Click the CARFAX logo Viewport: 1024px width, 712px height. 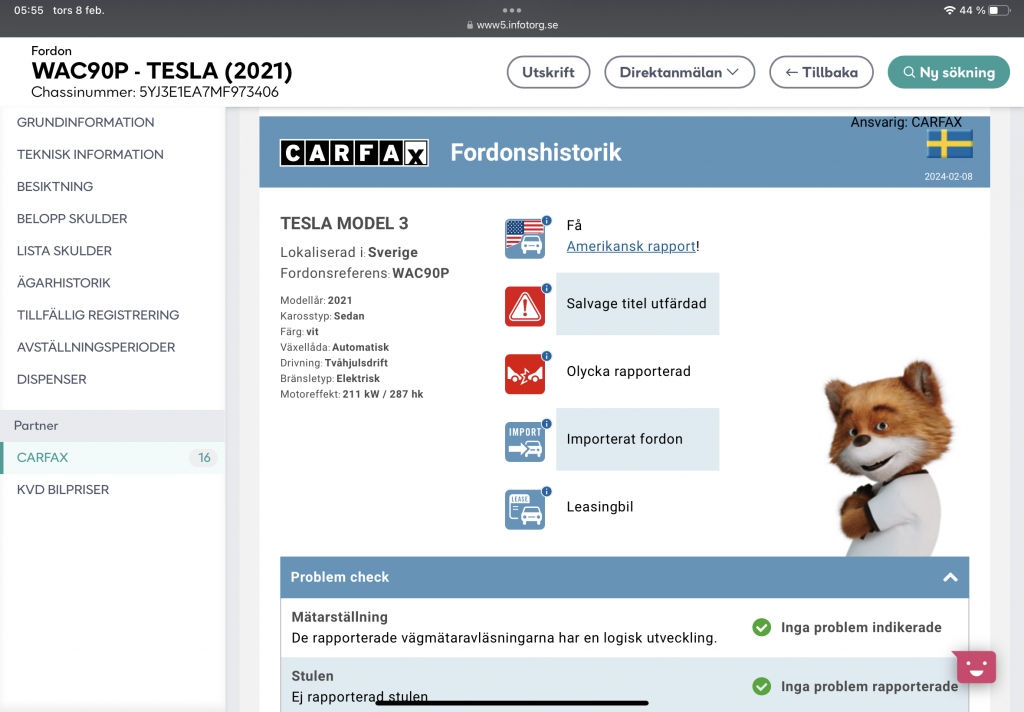pyautogui.click(x=354, y=153)
